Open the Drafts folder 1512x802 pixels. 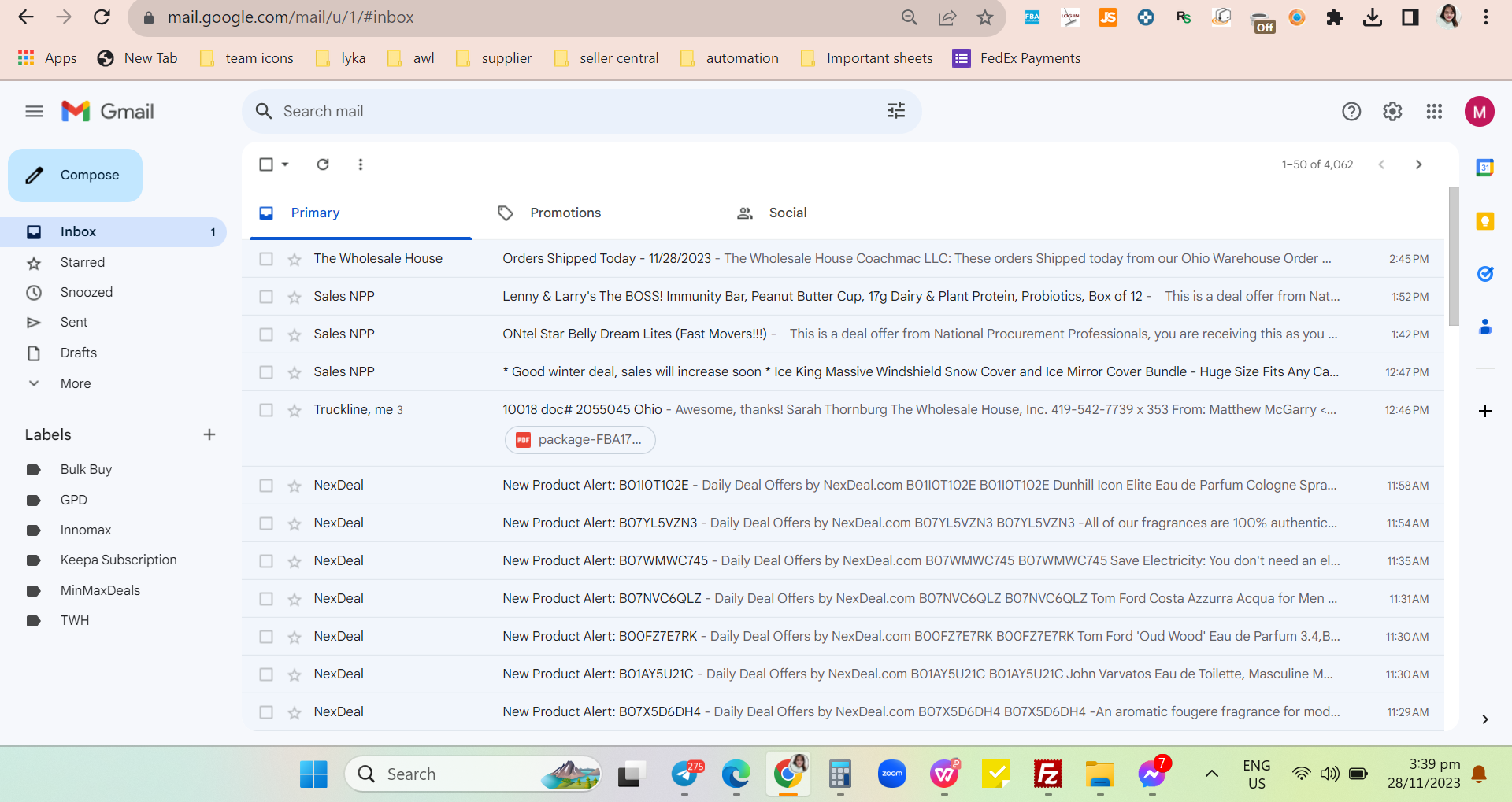(113, 353)
